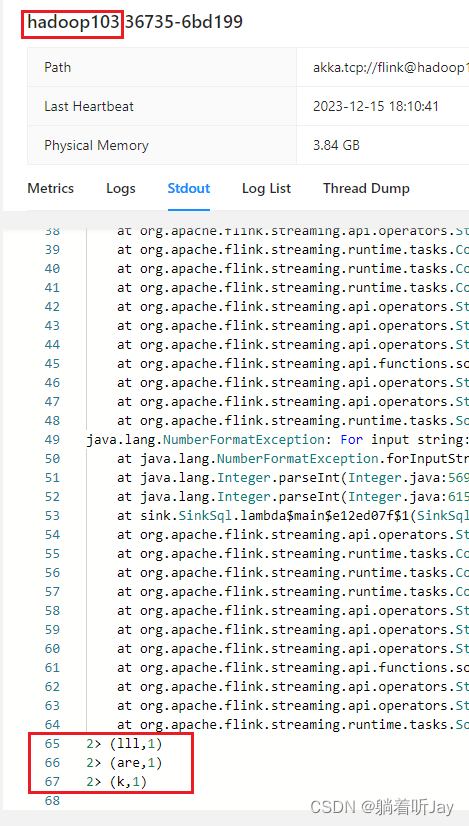Click the sink.SinkSql.lambda$main line 53
Viewport: 469px width, 826px height.
[293, 516]
